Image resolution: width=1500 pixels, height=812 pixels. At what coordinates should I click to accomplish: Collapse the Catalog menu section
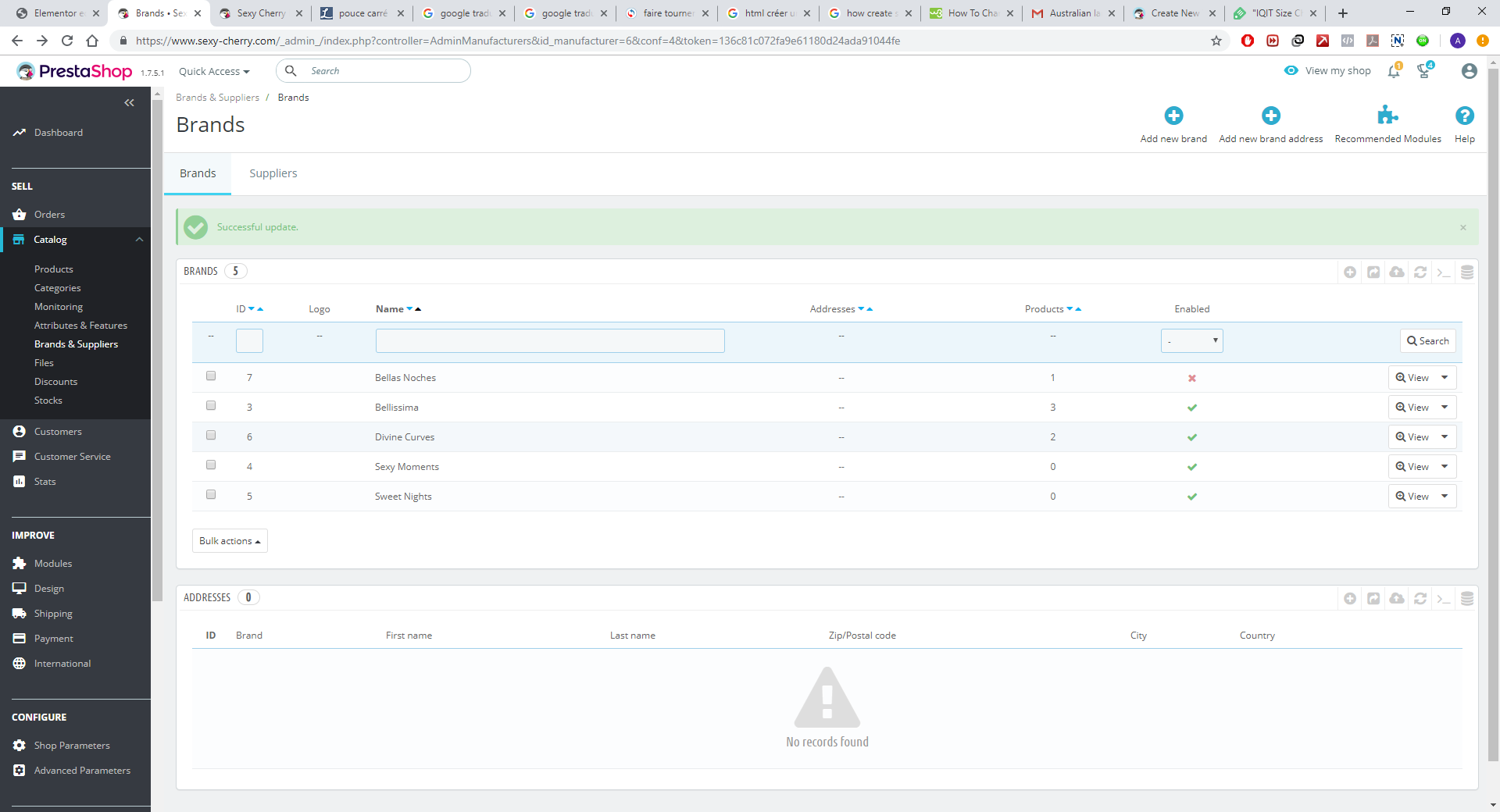click(x=139, y=240)
